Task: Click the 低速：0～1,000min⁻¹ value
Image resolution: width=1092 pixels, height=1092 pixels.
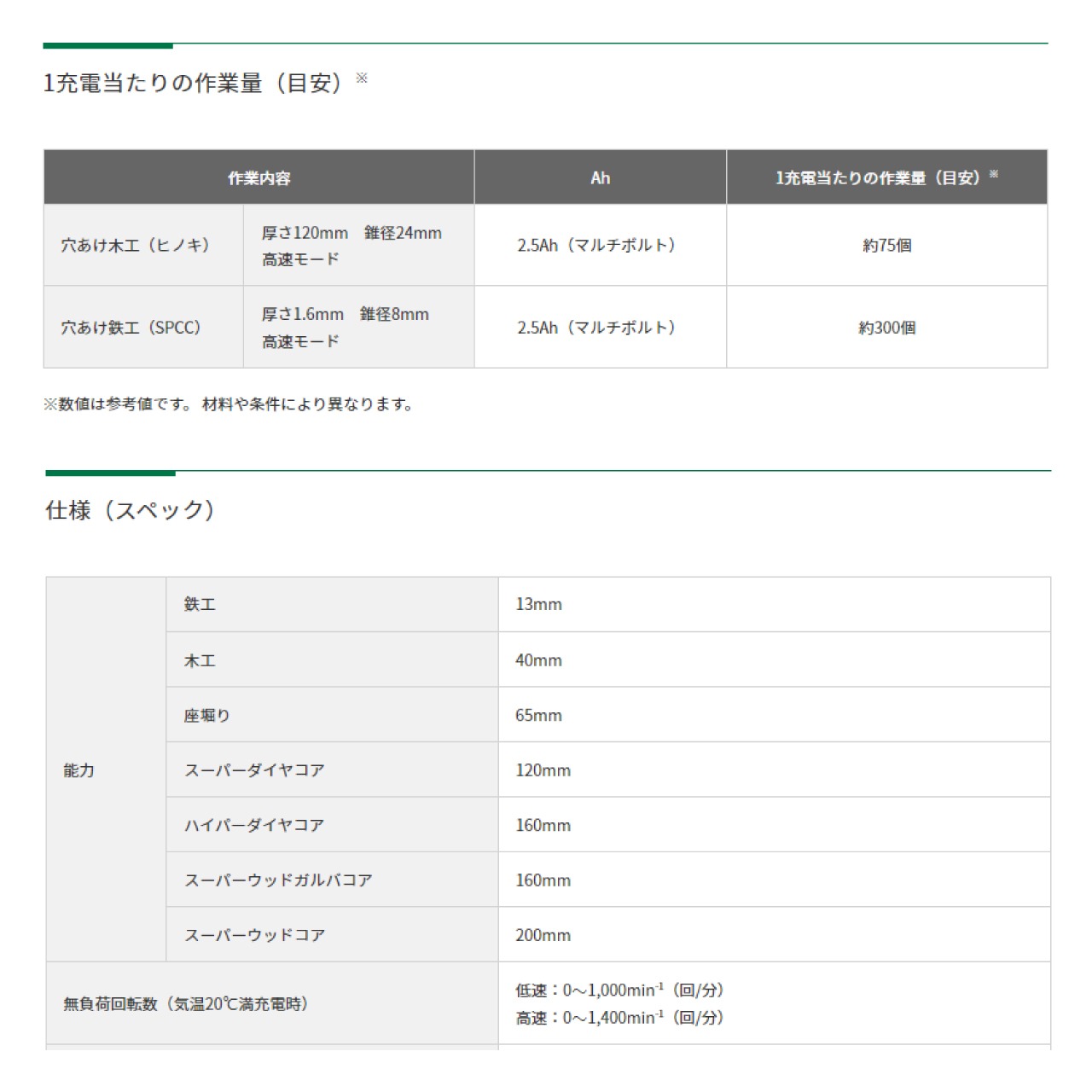Action: [619, 990]
